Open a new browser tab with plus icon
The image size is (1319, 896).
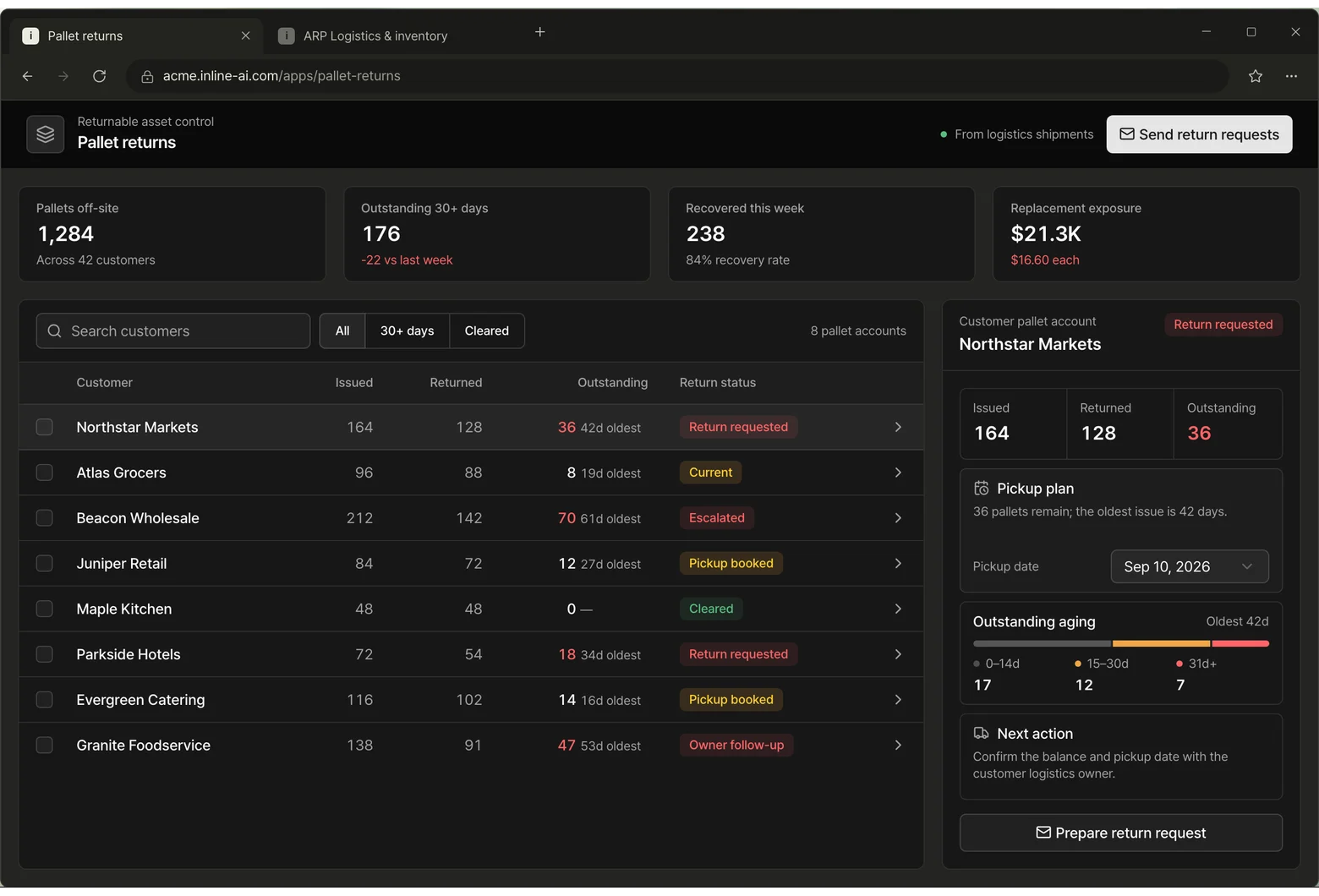(540, 32)
